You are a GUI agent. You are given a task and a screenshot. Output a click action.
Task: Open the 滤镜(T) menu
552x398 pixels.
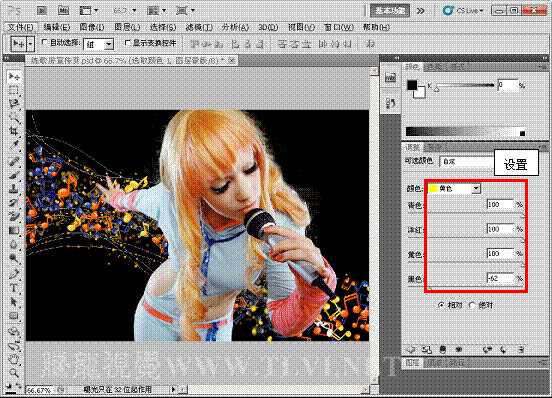(199, 27)
